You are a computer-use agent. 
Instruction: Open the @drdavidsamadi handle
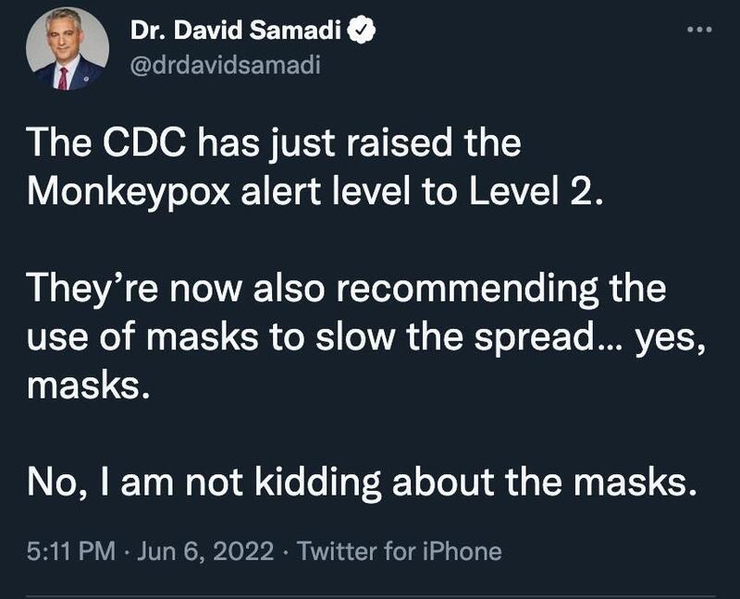[x=225, y=65]
